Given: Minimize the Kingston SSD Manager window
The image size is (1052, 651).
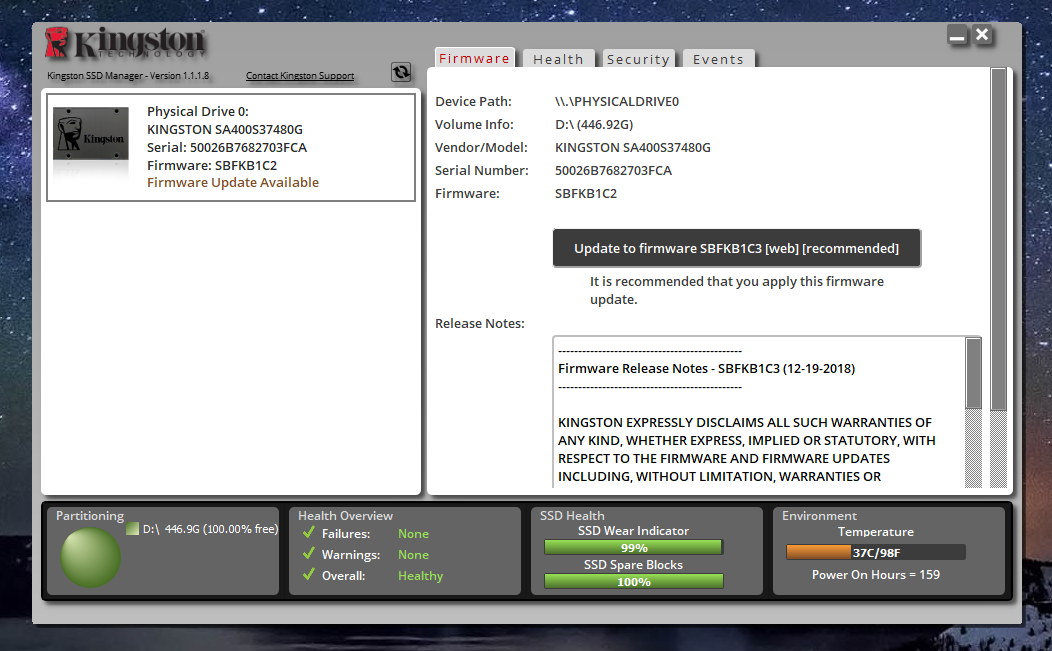Looking at the screenshot, I should pyautogui.click(x=957, y=35).
